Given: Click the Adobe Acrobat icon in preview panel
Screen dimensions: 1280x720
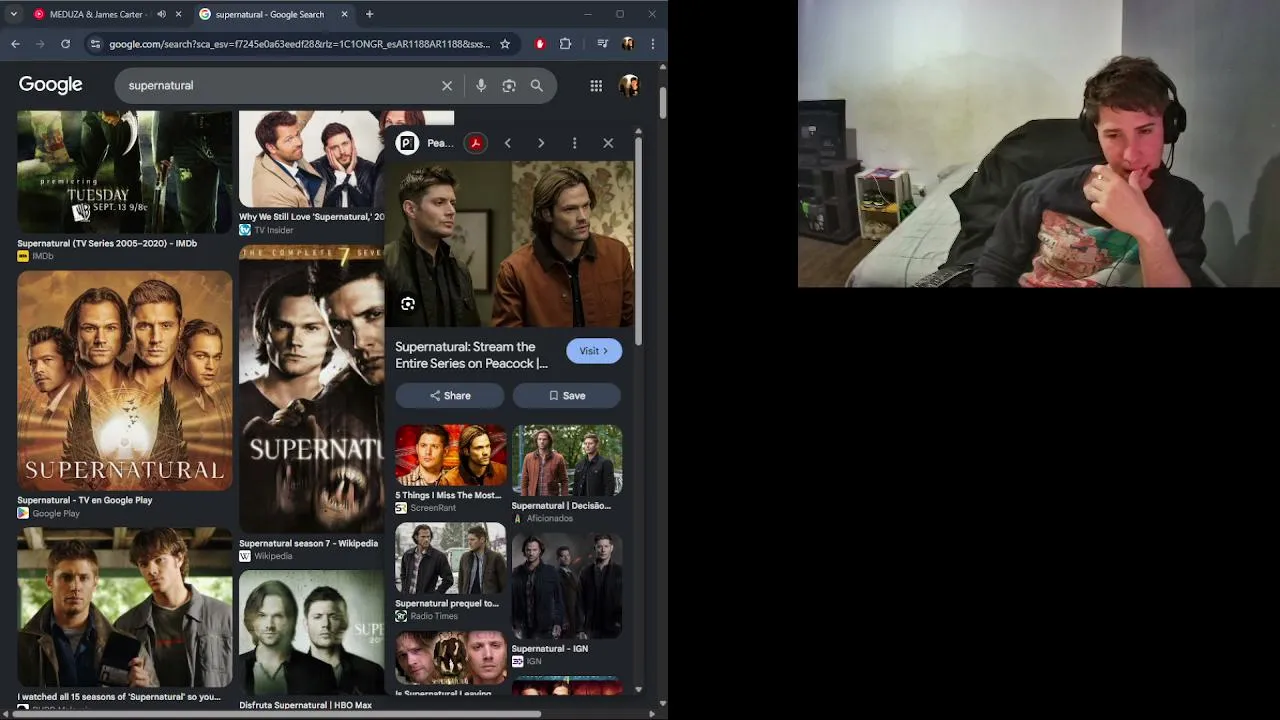Looking at the screenshot, I should click(x=476, y=143).
